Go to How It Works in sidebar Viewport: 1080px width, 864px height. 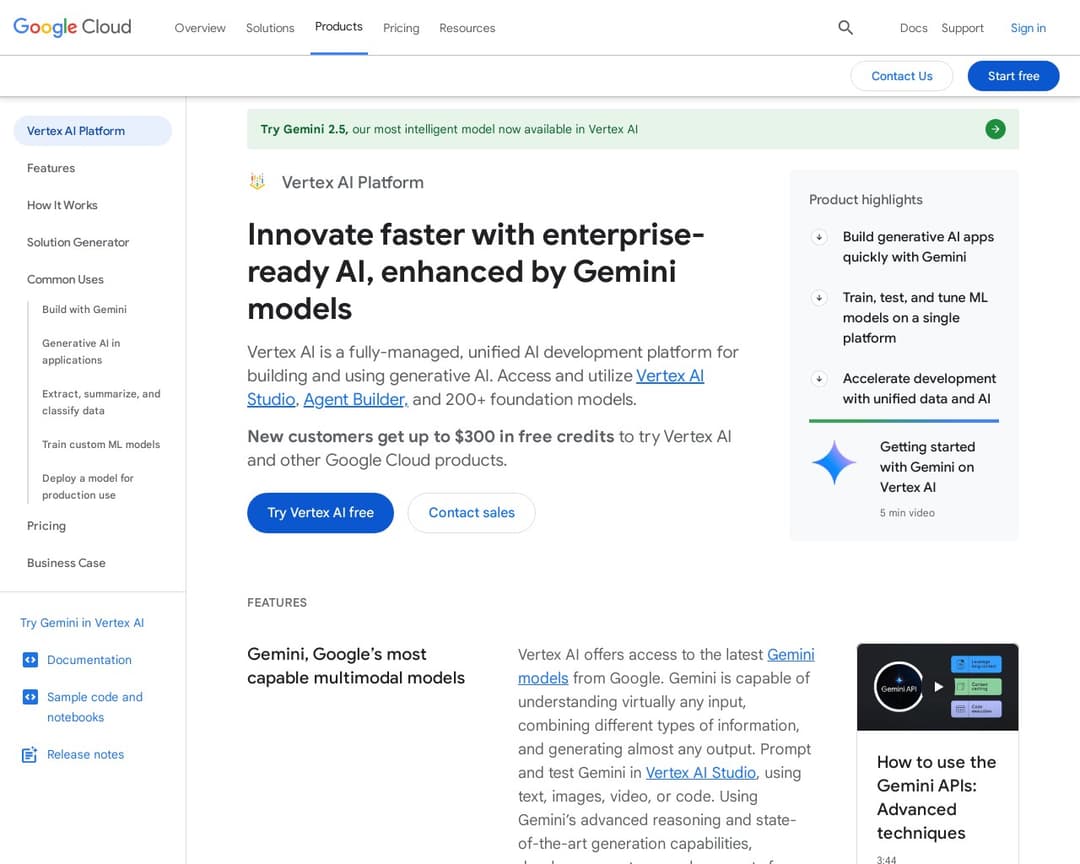(62, 205)
